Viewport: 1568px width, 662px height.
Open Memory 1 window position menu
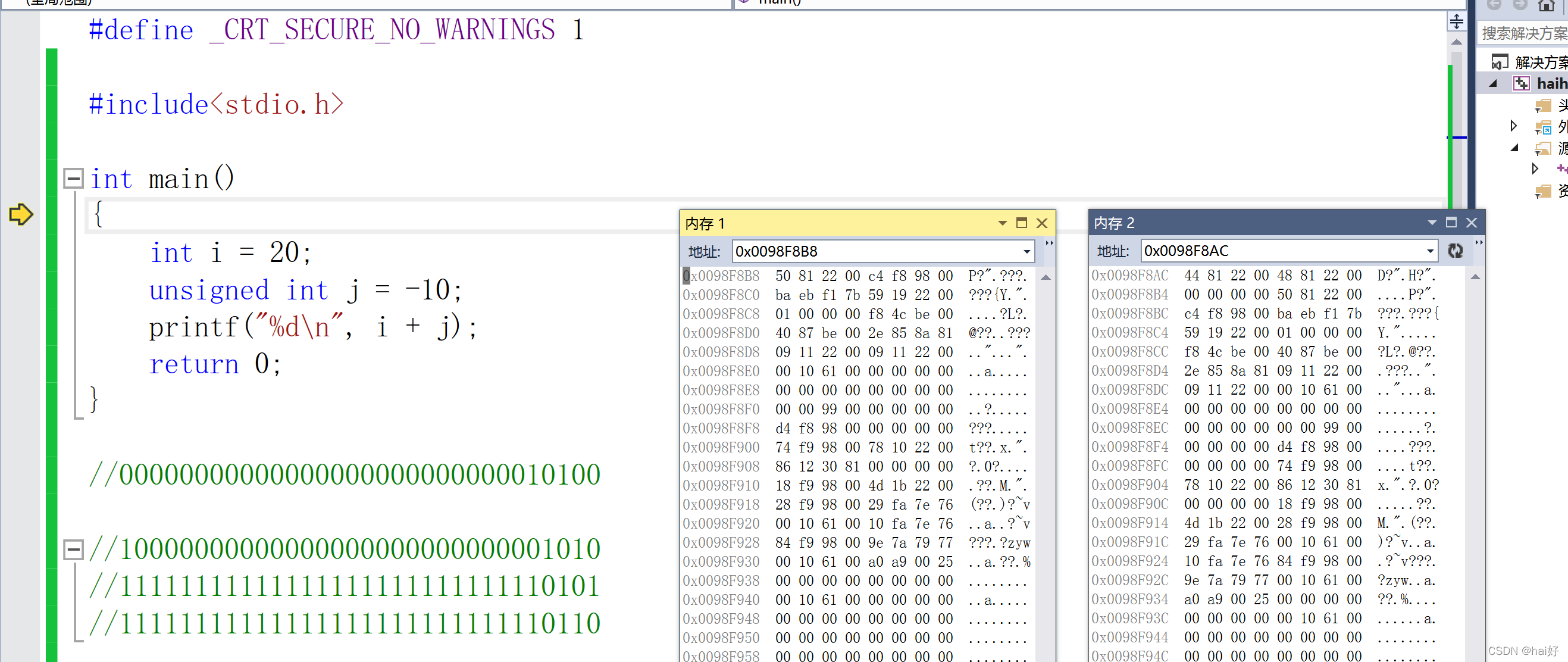point(1002,223)
